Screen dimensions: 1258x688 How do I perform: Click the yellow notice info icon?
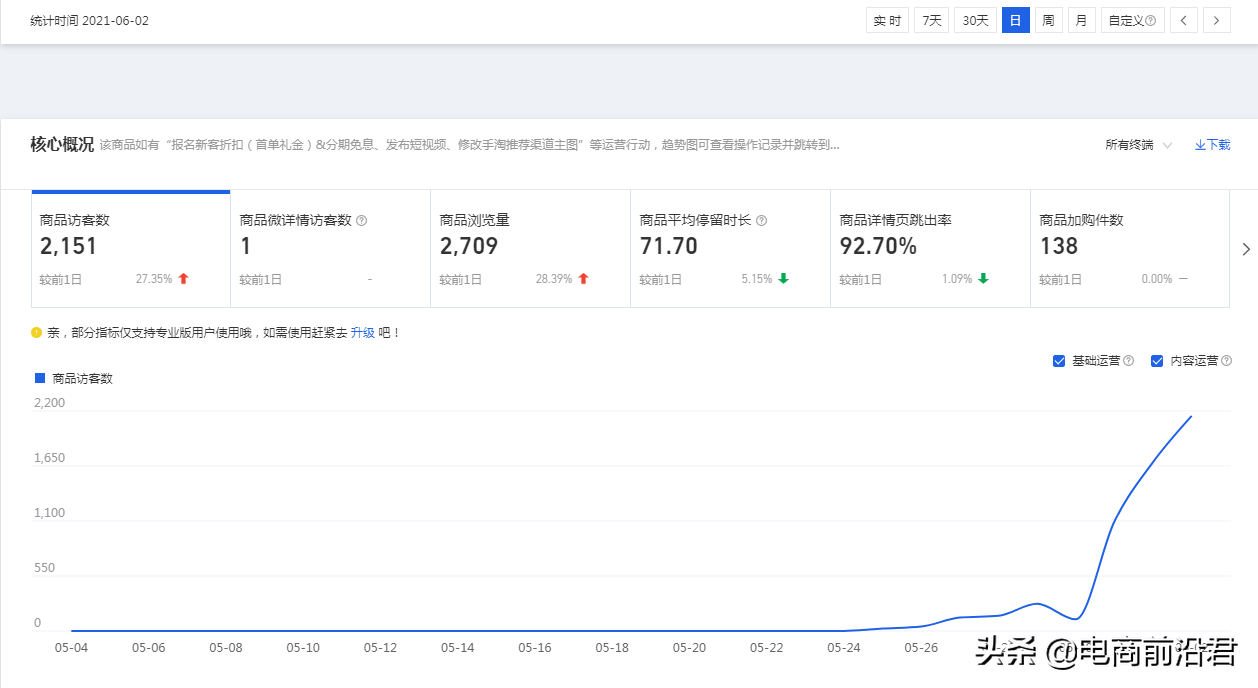[x=37, y=332]
